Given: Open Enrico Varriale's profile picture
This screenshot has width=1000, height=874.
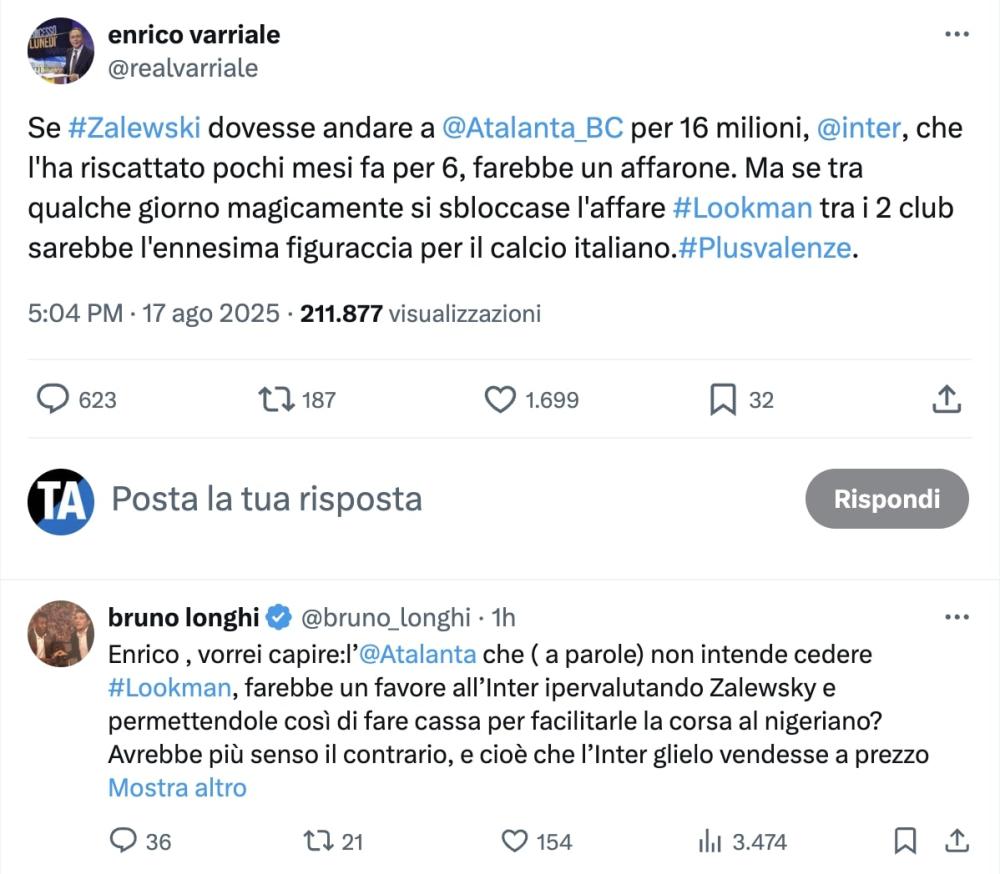Looking at the screenshot, I should tap(61, 50).
